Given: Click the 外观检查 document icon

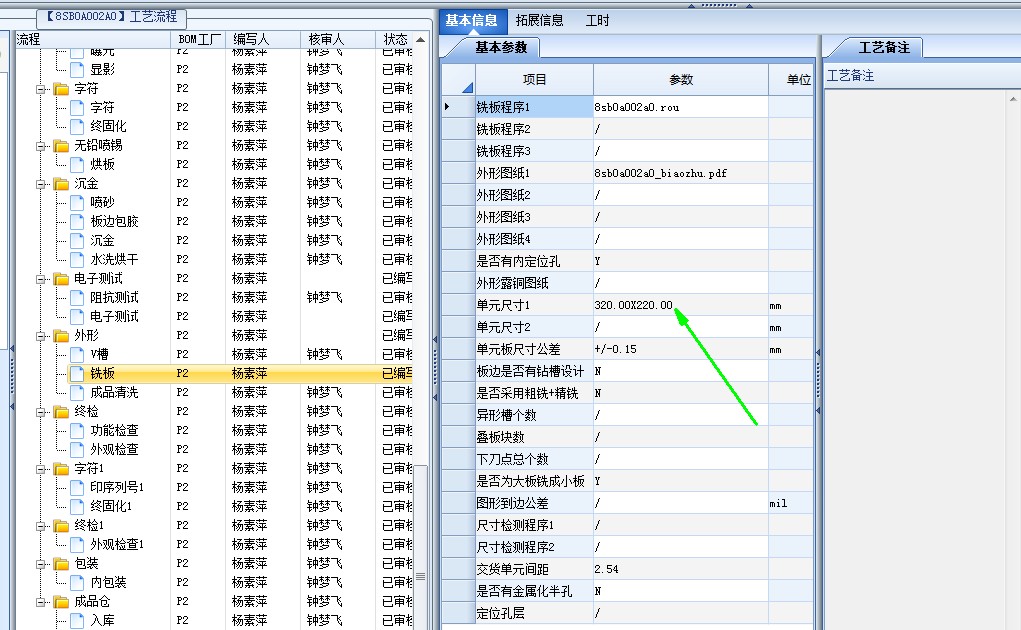Looking at the screenshot, I should tap(77, 450).
